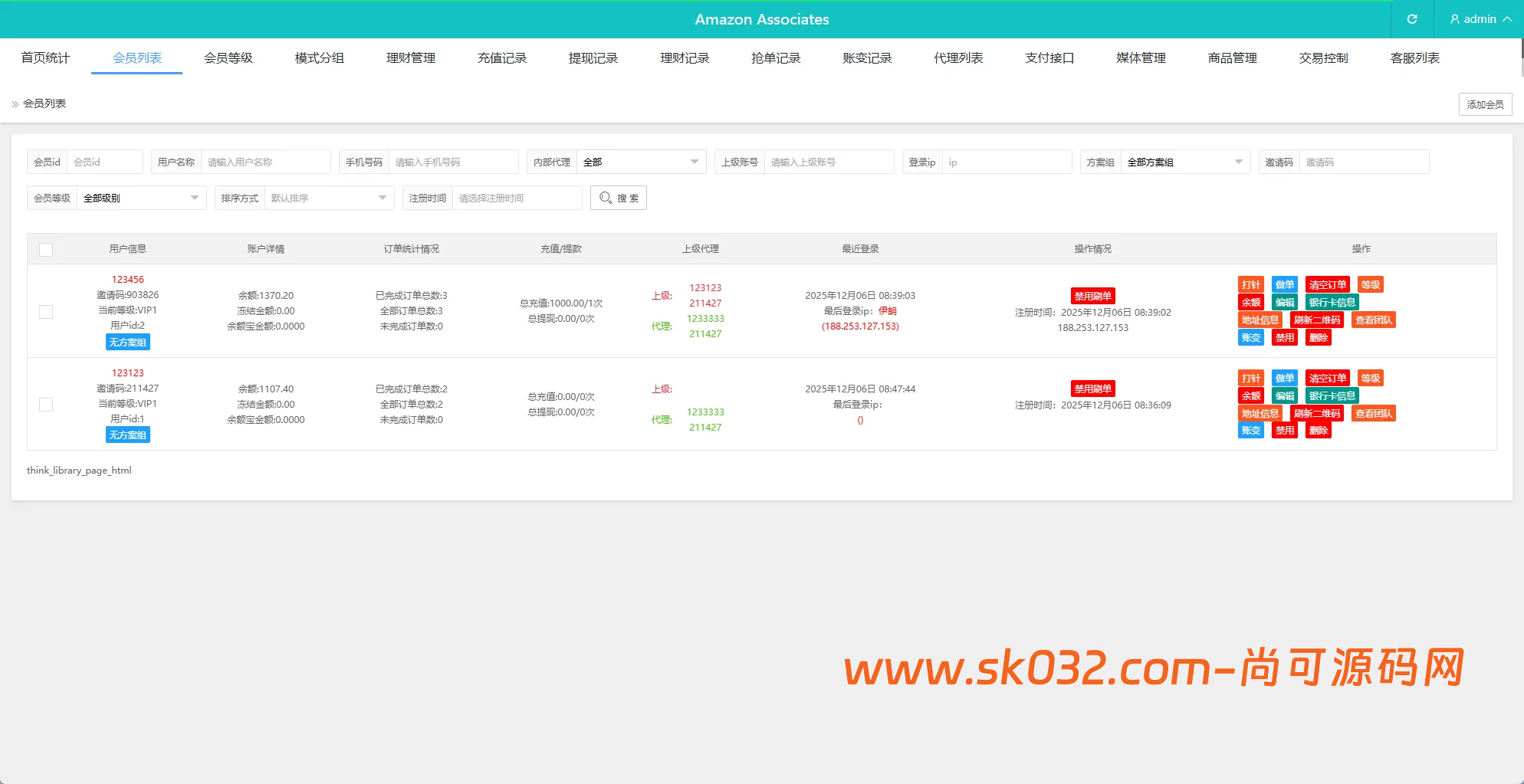This screenshot has width=1524, height=784.
Task: Click the 注册时间 date picker field
Action: [517, 198]
